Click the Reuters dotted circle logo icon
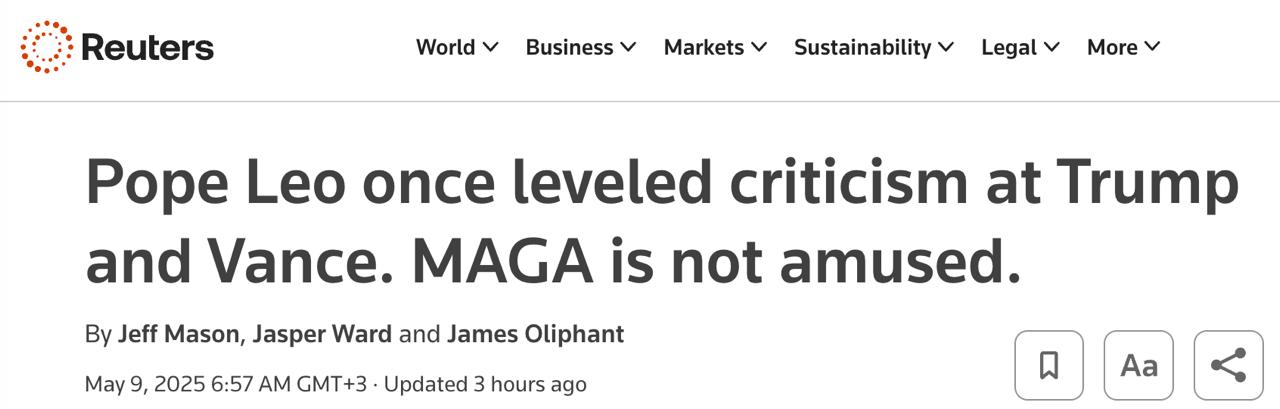Screen dimensions: 1280x409 47,47
